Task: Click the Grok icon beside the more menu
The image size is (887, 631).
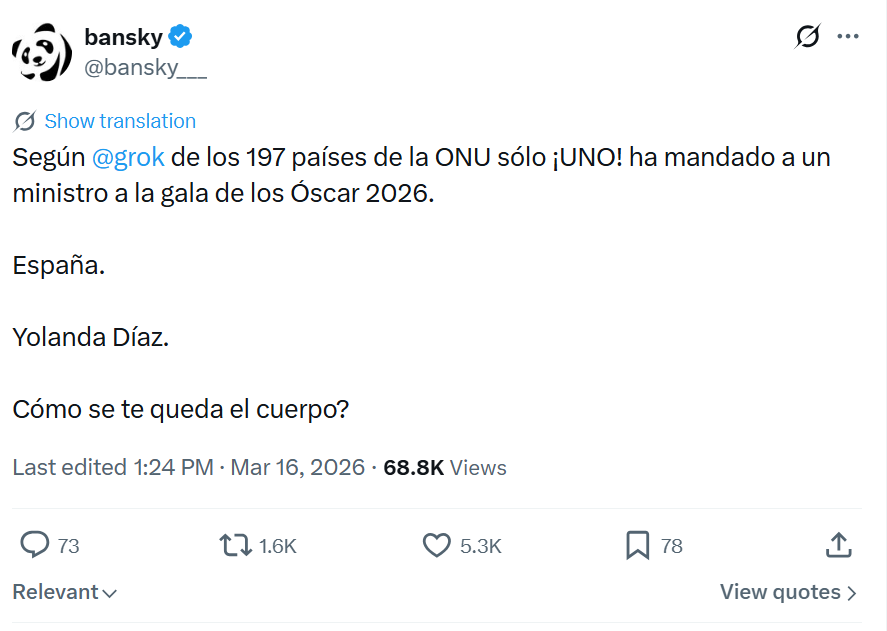Action: pyautogui.click(x=807, y=37)
